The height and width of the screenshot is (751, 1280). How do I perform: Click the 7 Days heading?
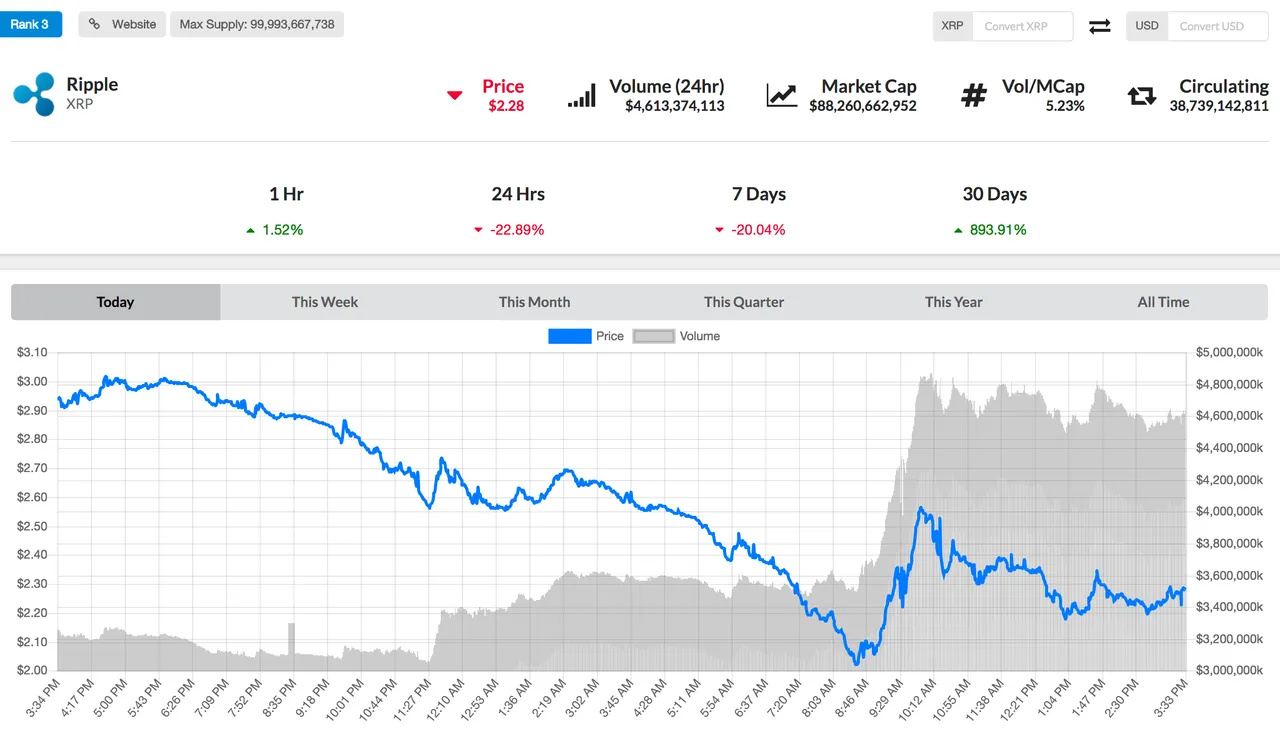pos(759,194)
